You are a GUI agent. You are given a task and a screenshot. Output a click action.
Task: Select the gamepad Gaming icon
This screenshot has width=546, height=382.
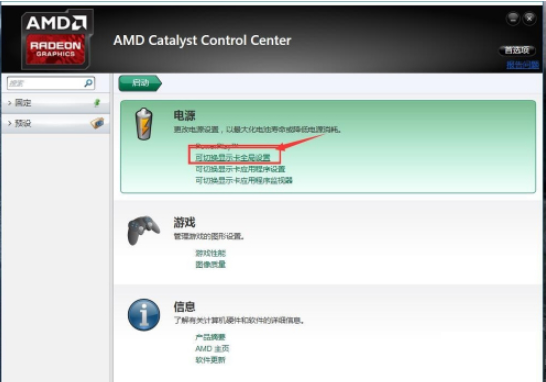[143, 230]
